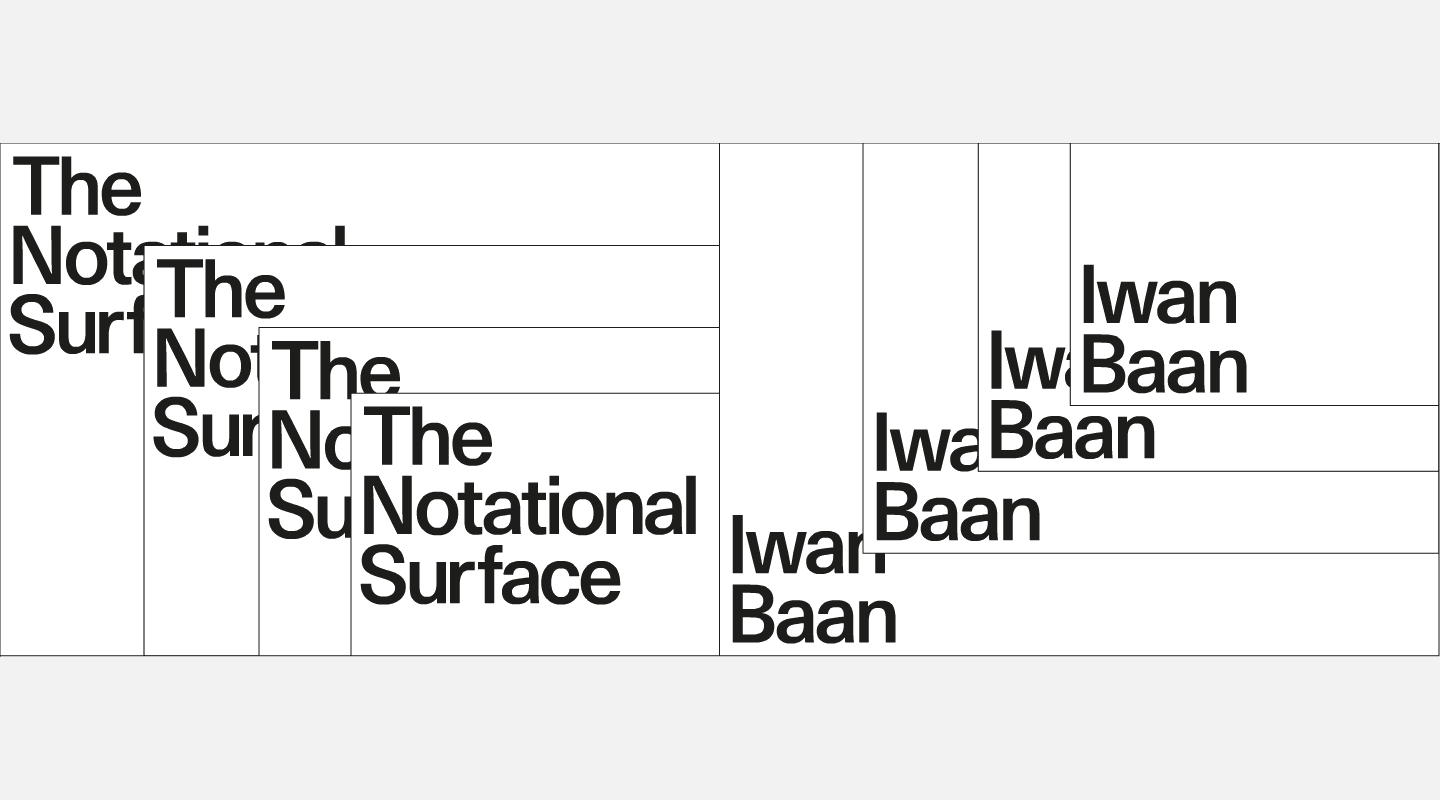Image resolution: width=1440 pixels, height=800 pixels.
Task: Click the partially hidden "Nota" text in the back-most card
Action: point(75,258)
